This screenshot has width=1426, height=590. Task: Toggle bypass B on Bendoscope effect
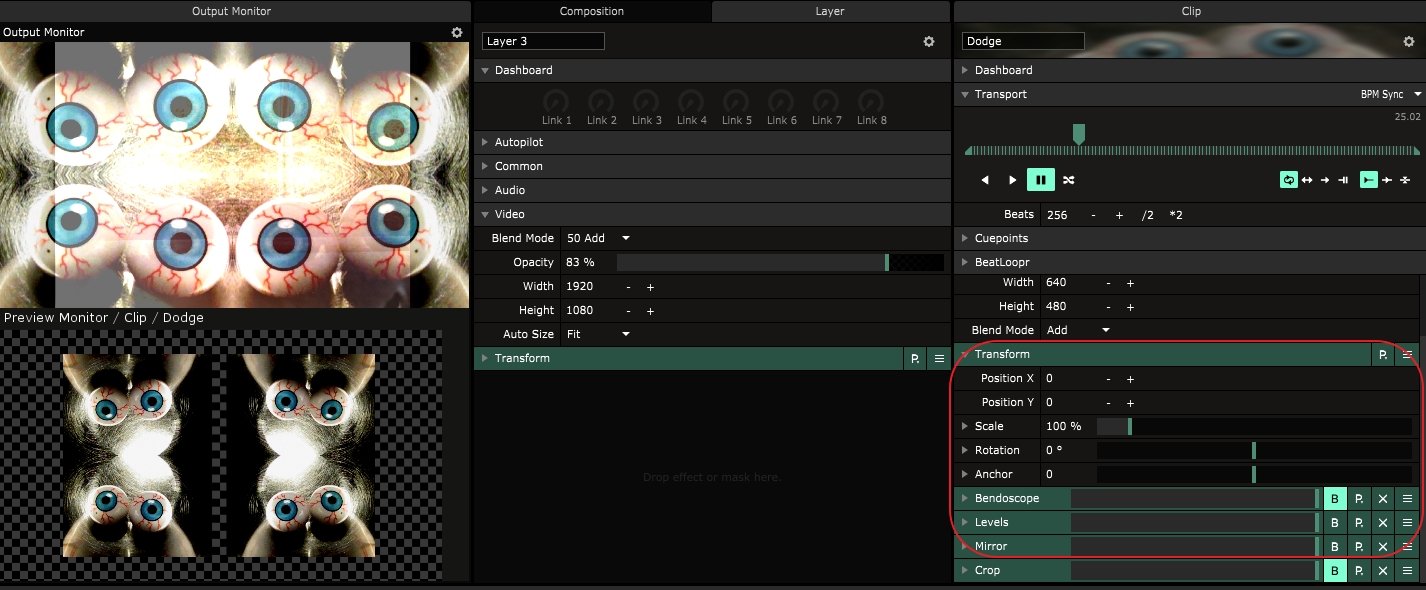tap(1334, 498)
